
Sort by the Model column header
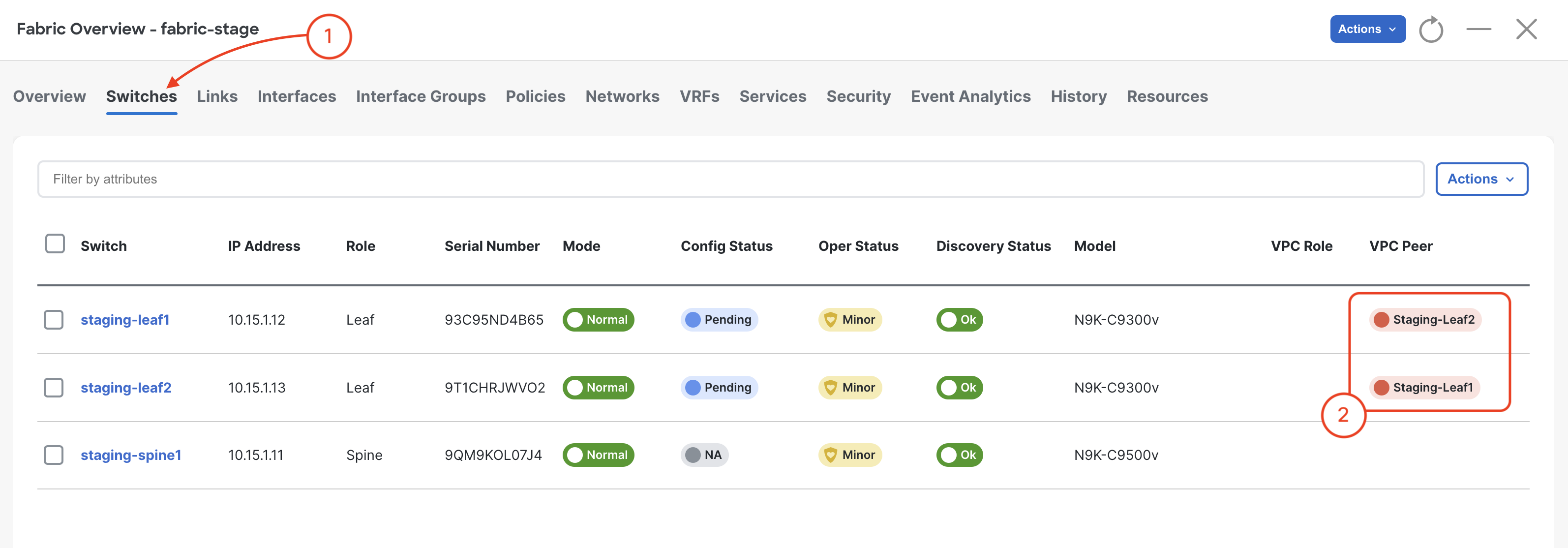[1094, 246]
